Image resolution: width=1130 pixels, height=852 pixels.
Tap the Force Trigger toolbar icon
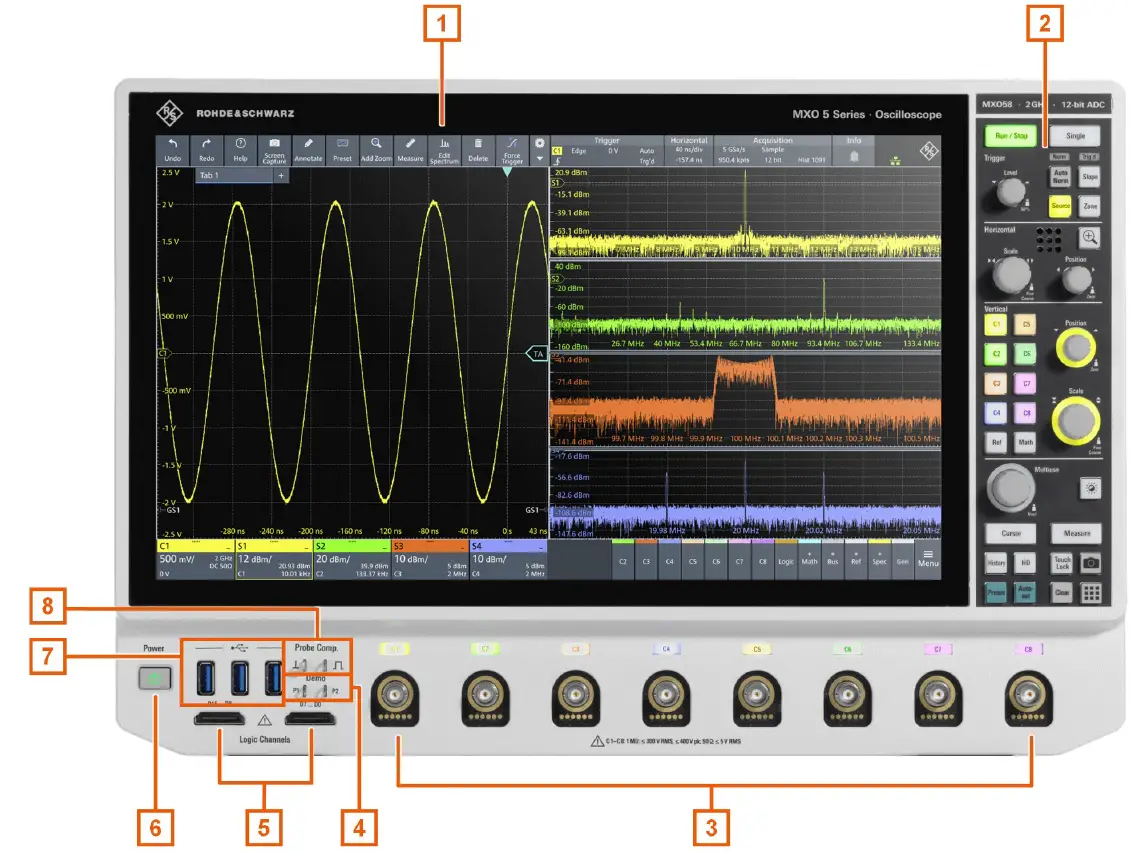[x=512, y=150]
